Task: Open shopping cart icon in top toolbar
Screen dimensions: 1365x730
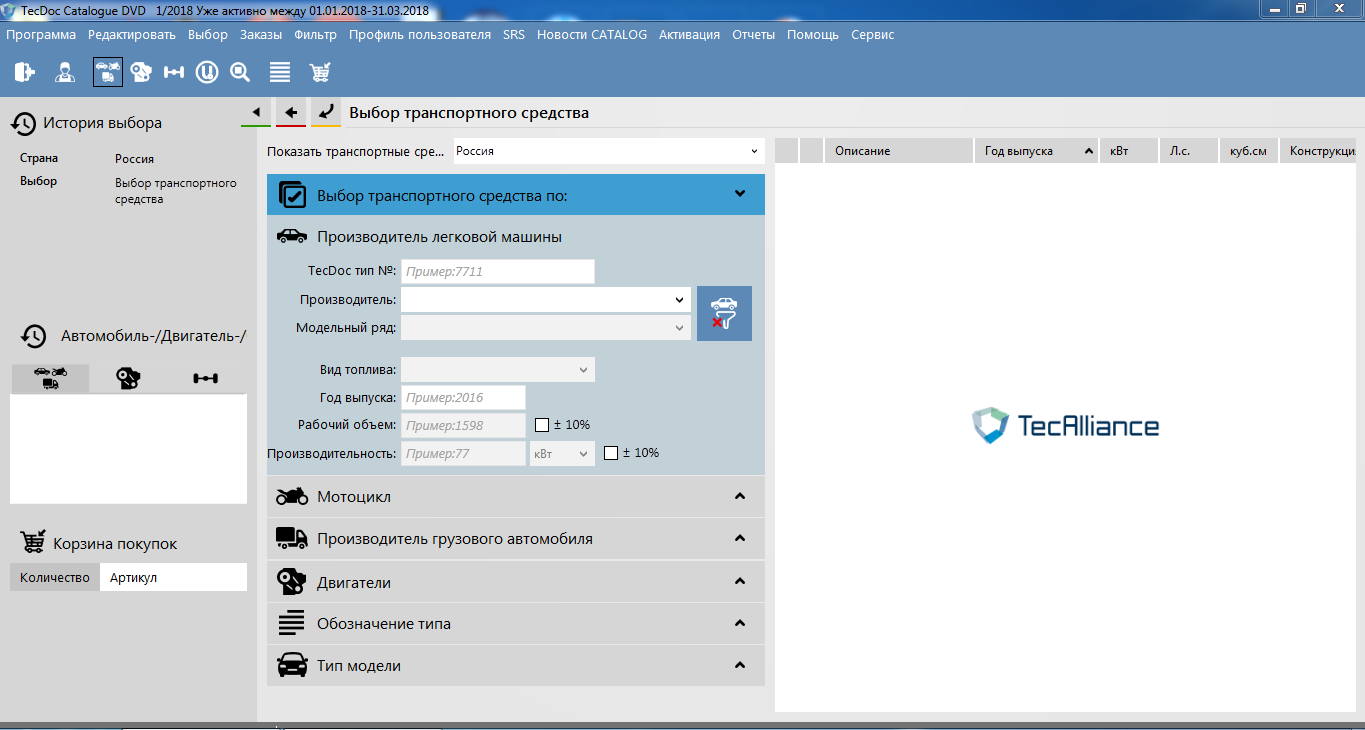Action: (x=320, y=72)
